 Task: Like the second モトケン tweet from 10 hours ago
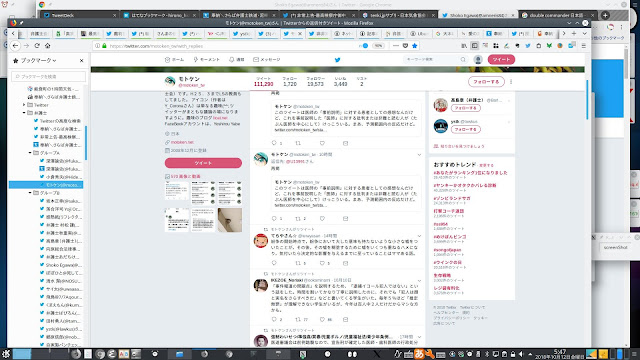coord(322,219)
